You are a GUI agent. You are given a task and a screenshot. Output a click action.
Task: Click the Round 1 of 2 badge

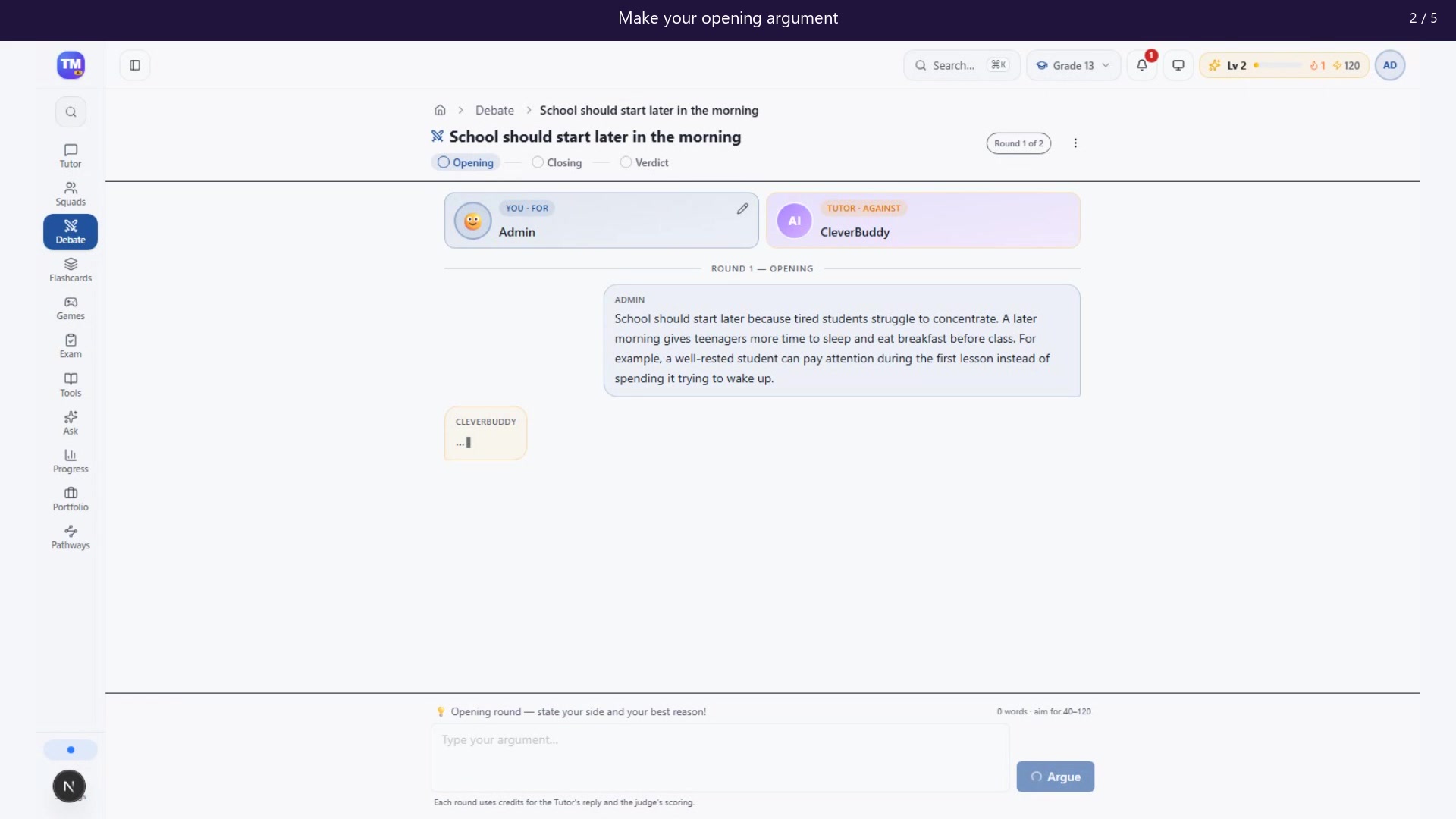click(1018, 143)
